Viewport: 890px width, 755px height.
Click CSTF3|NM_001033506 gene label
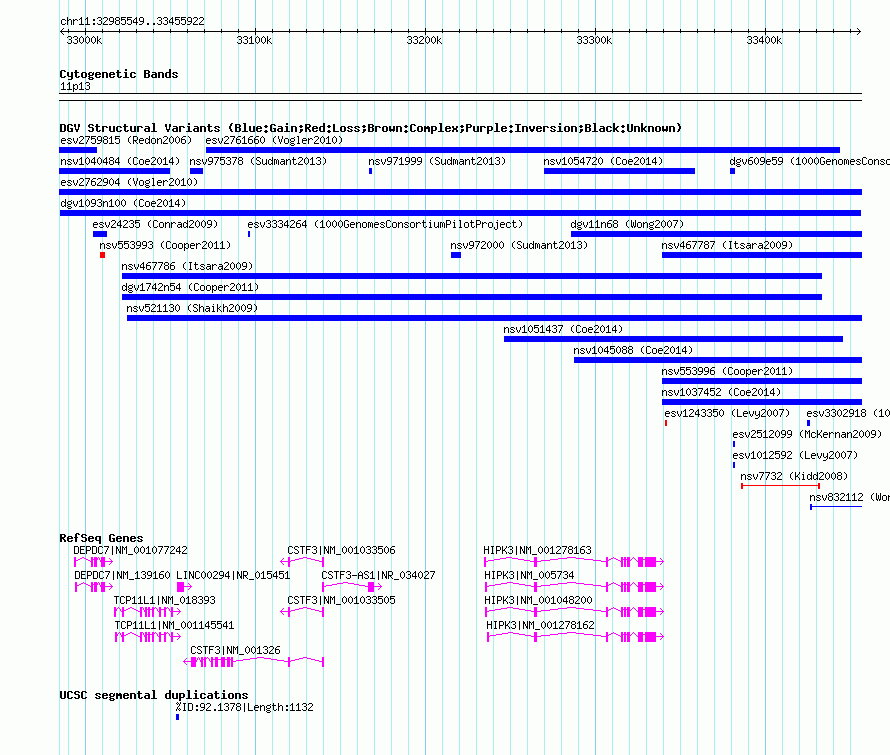[x=341, y=550]
